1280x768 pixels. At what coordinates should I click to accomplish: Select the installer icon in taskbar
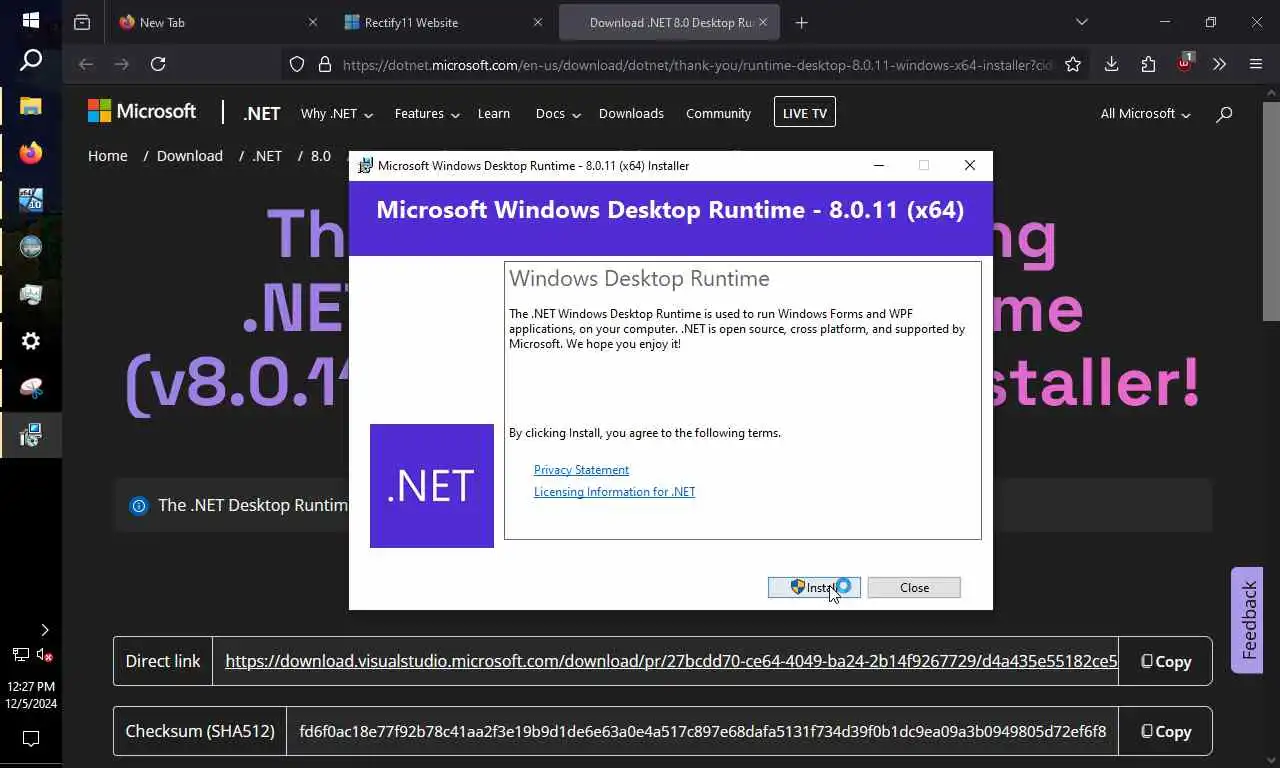tap(31, 435)
